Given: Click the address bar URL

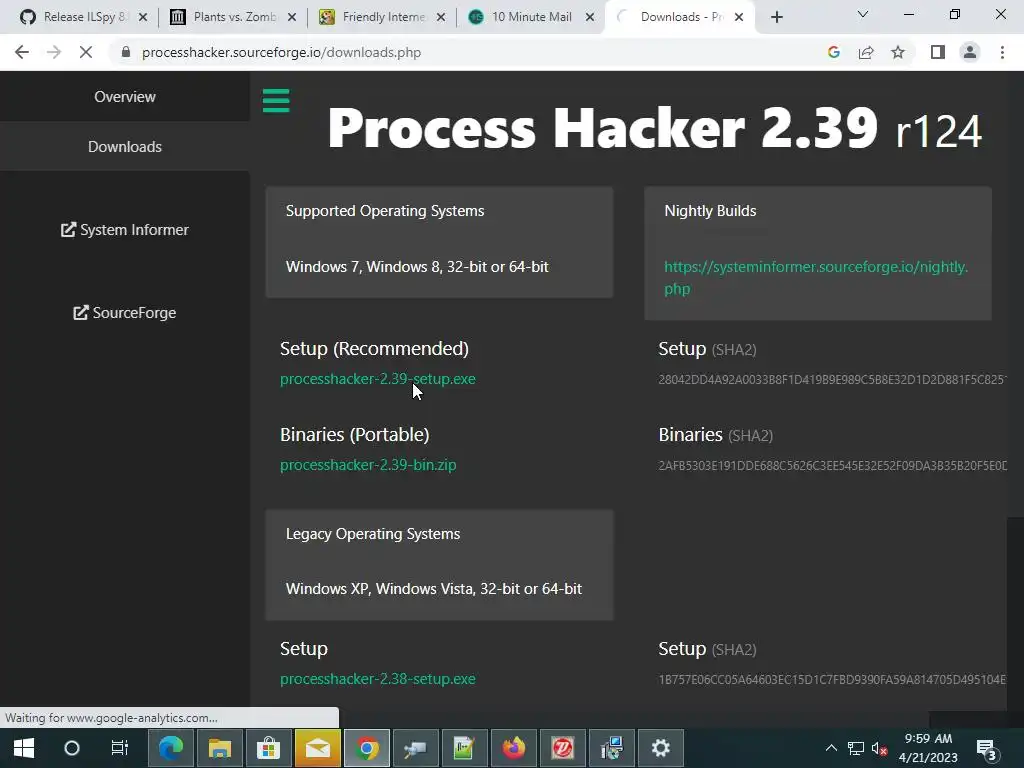Looking at the screenshot, I should click(281, 52).
